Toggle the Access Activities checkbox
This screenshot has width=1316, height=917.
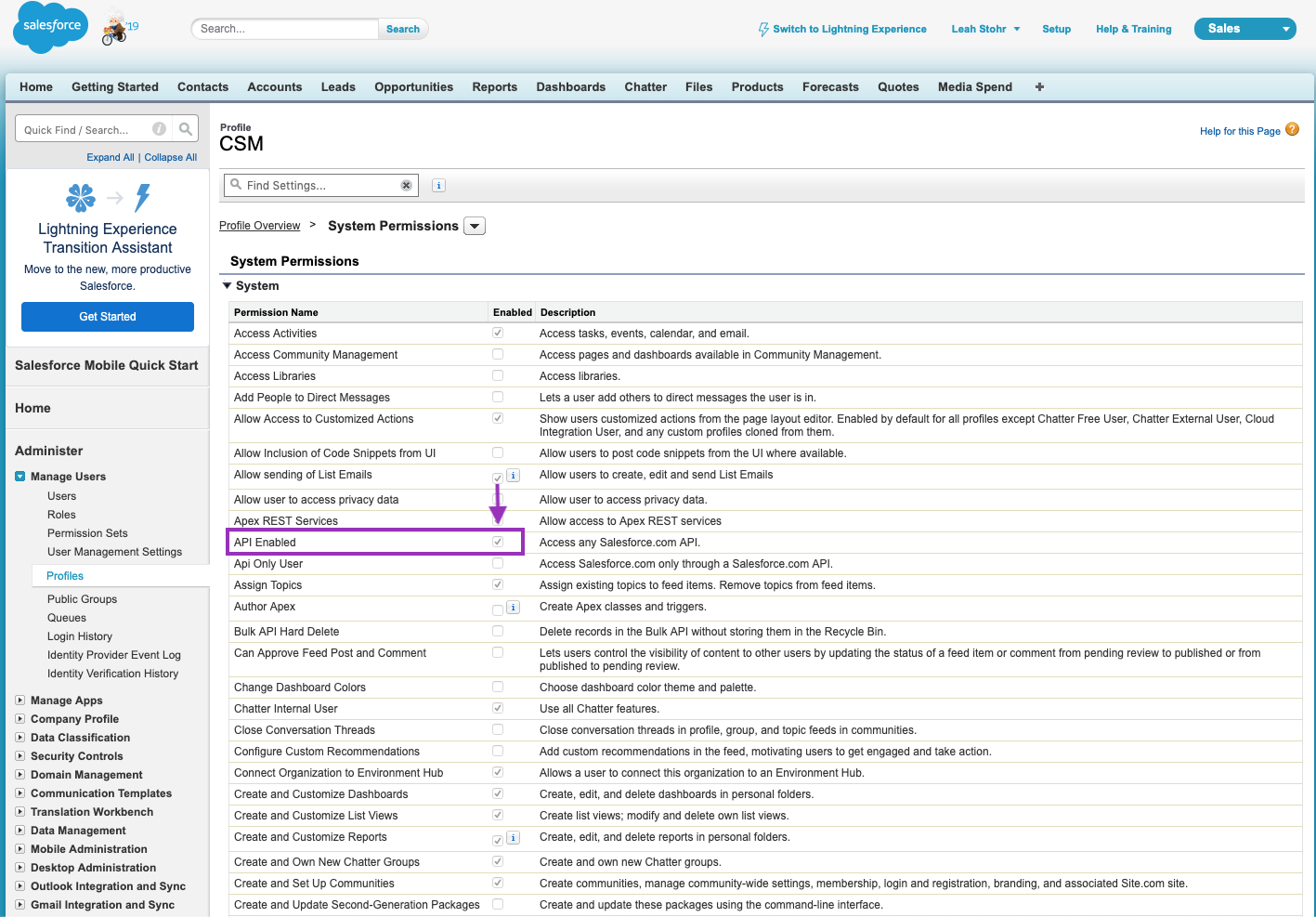(498, 333)
